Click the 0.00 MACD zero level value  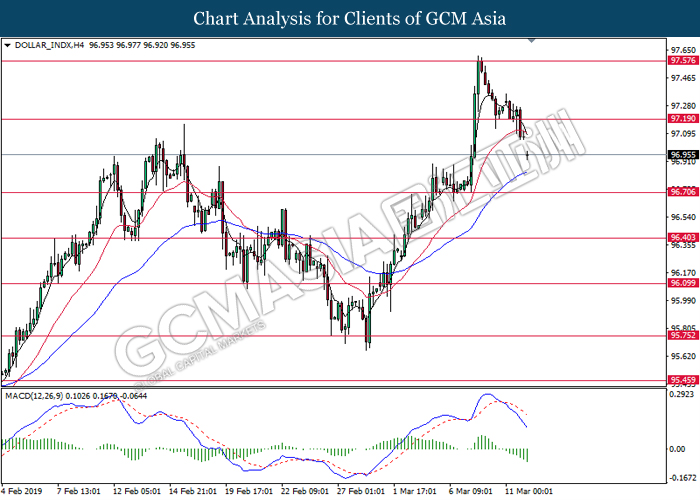point(678,449)
